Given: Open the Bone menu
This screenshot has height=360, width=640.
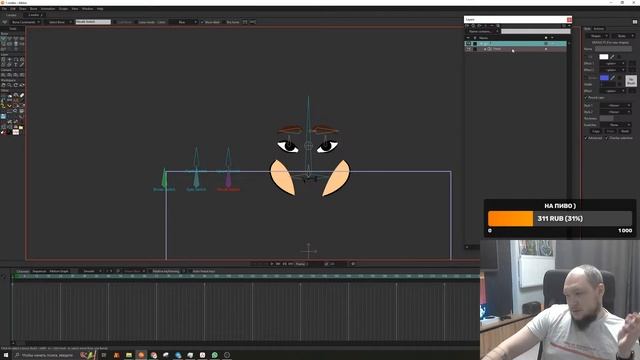Looking at the screenshot, I should click(33, 9).
